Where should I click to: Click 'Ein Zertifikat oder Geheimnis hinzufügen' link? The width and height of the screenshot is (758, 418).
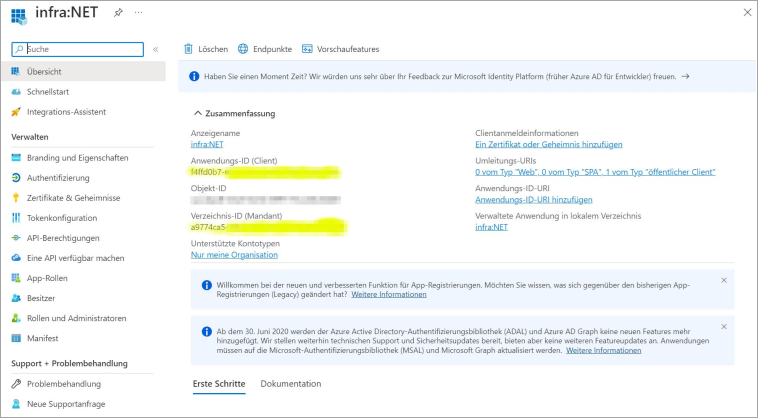point(548,145)
